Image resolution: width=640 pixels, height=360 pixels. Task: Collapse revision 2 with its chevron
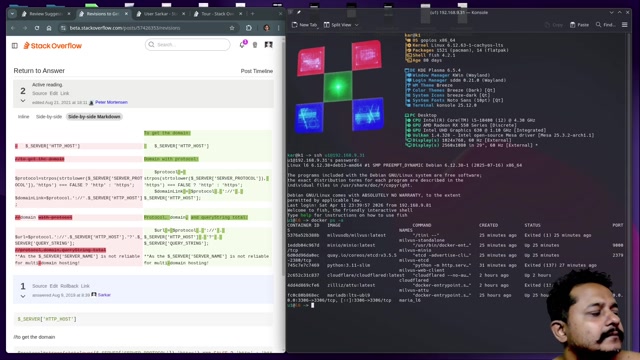[x=23, y=101]
